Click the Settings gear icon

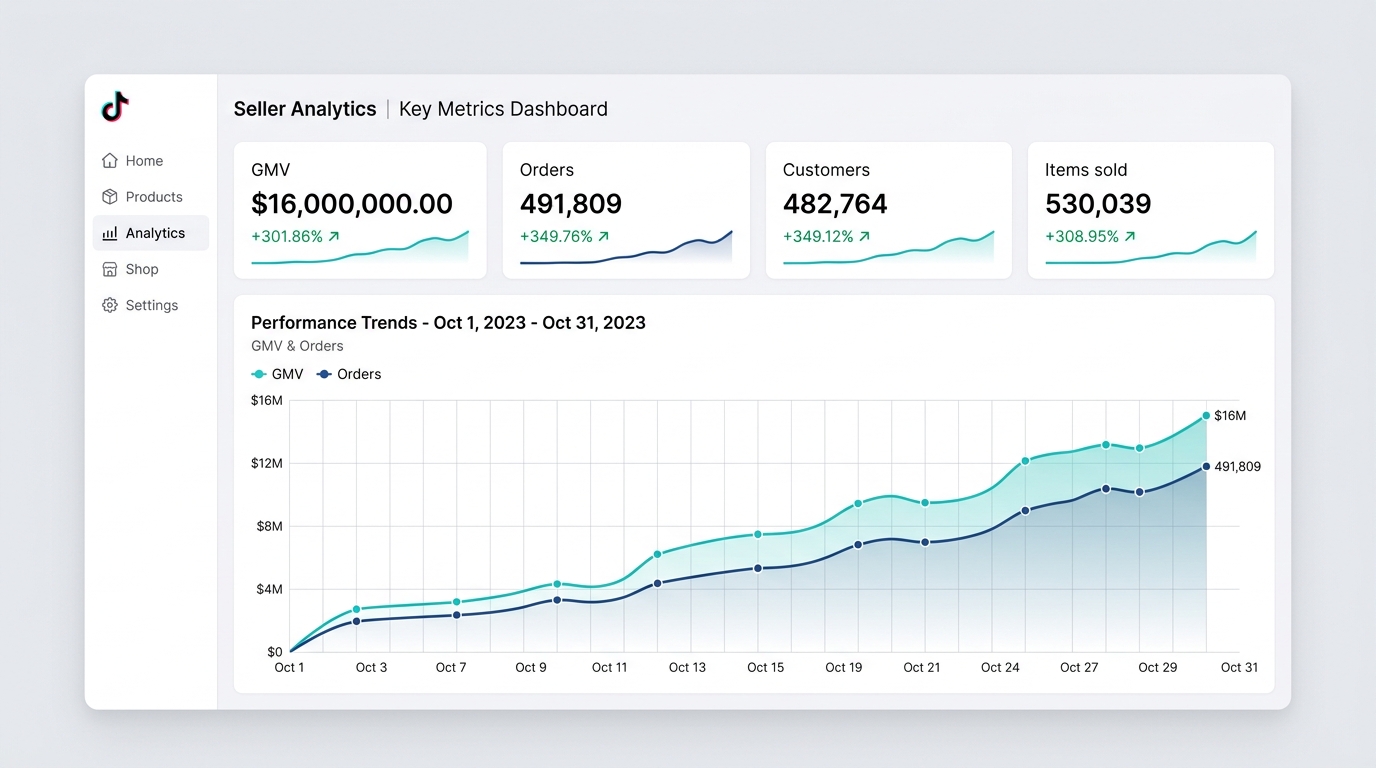point(110,305)
